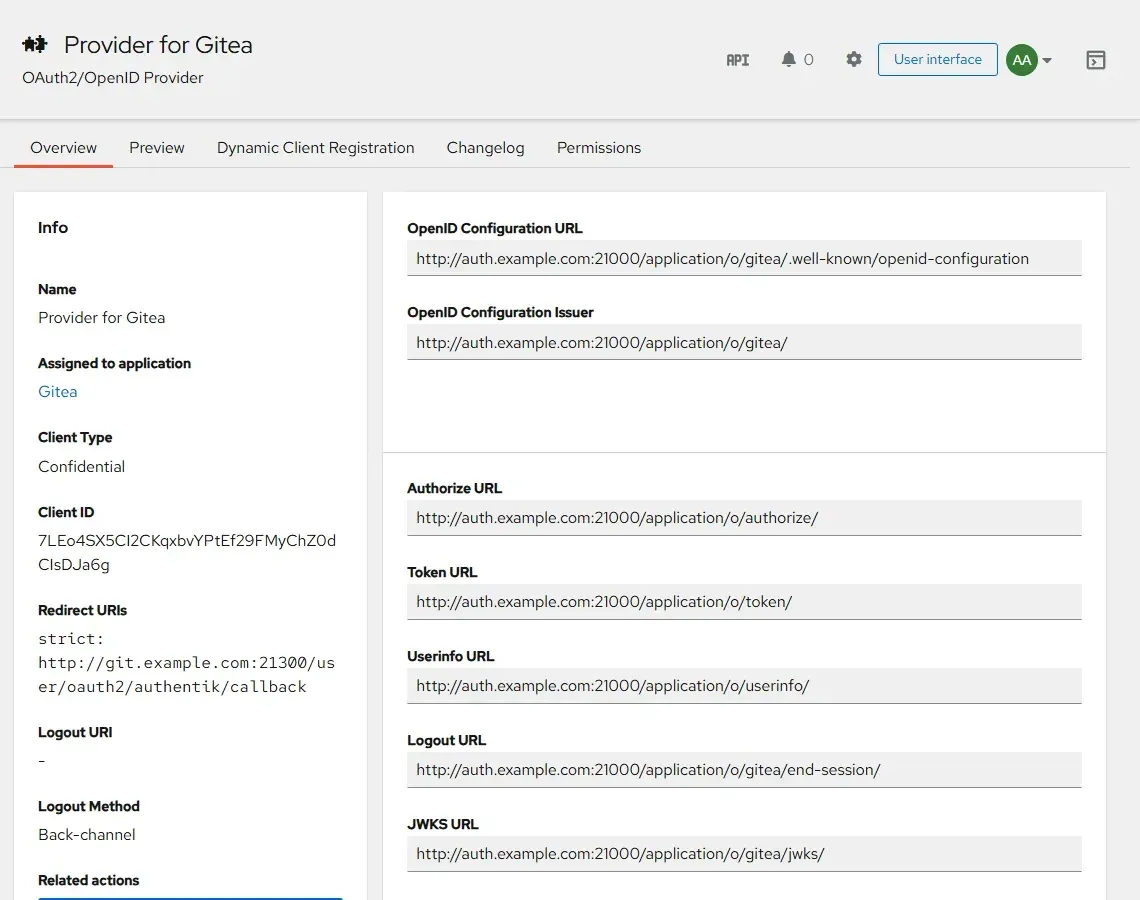
Task: Click the Info panel heading
Action: click(53, 228)
